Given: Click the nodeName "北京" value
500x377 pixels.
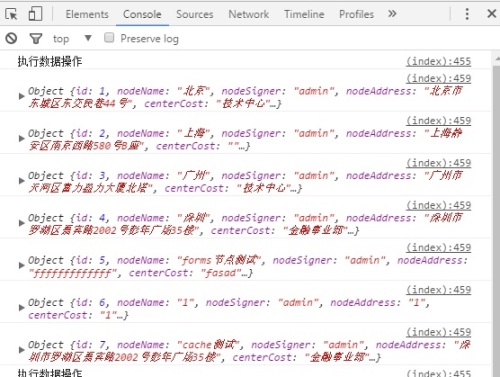Looking at the screenshot, I should (194, 91).
